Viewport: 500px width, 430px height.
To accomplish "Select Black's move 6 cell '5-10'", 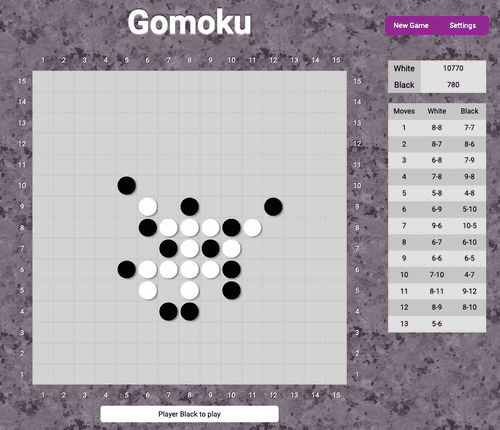I will click(x=469, y=209).
